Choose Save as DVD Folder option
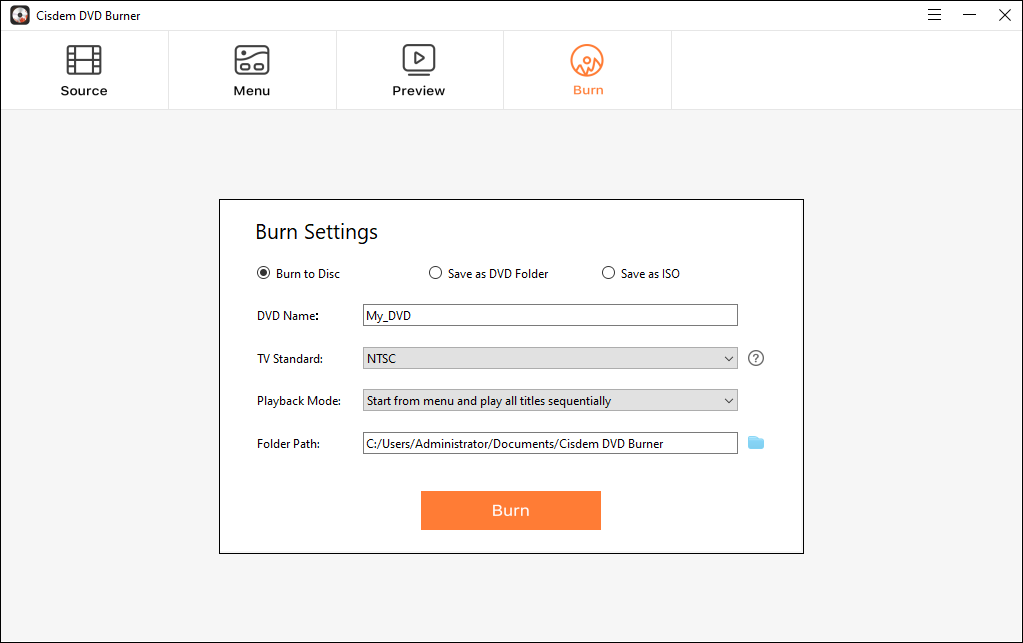Viewport: 1023px width, 643px height. pyautogui.click(x=435, y=272)
